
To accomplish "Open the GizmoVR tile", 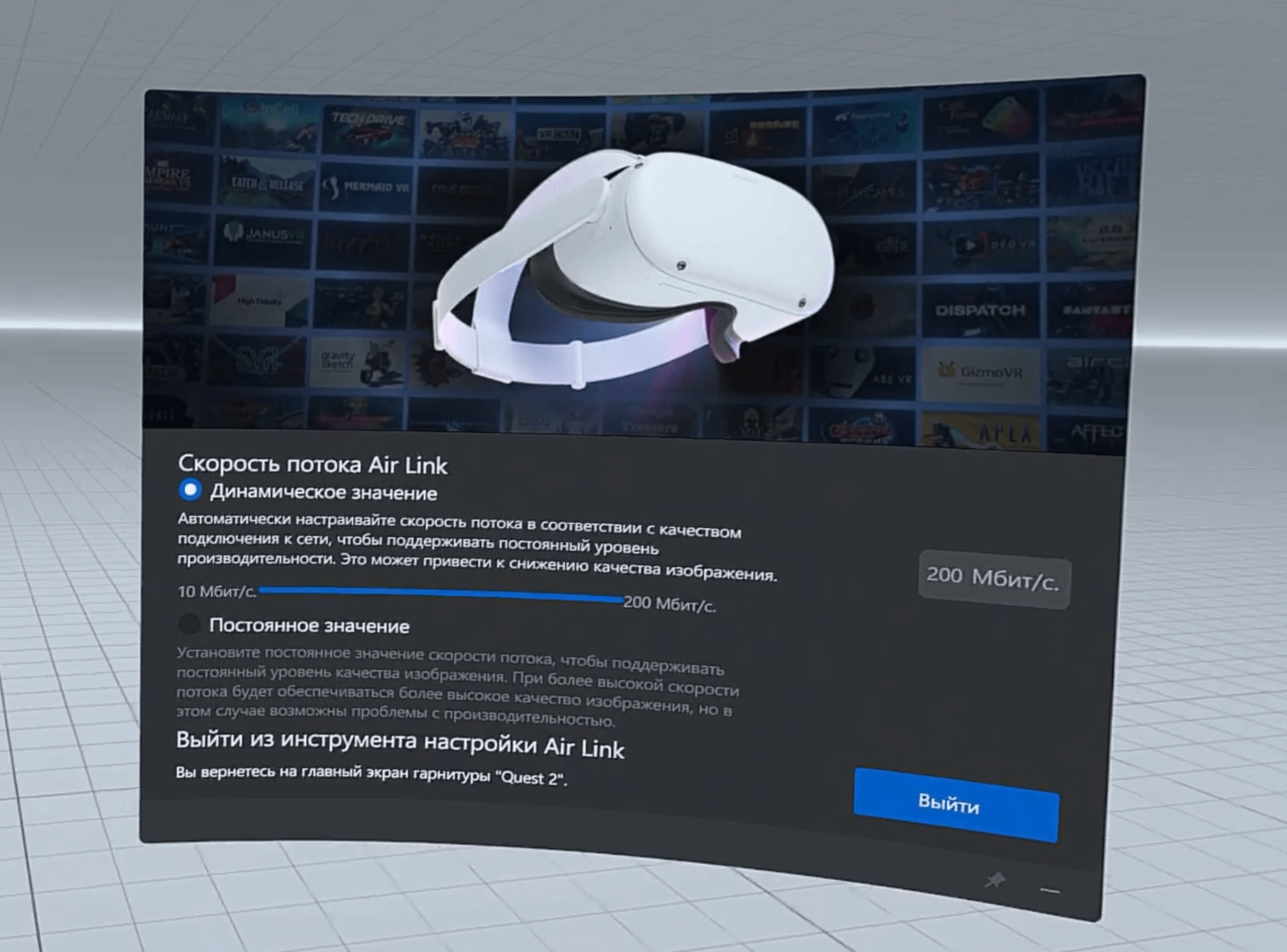I will 981,372.
